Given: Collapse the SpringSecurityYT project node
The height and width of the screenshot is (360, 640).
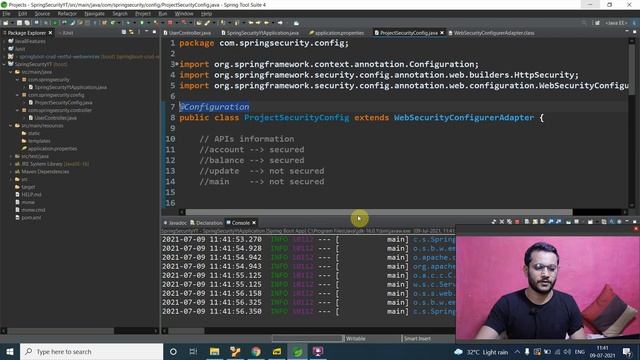Looking at the screenshot, I should [4, 64].
